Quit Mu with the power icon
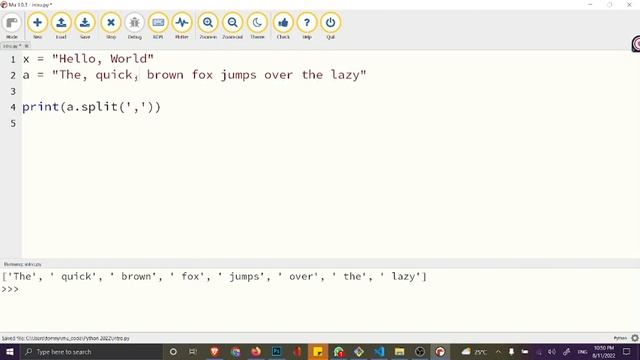Screen dimensions: 640x360 (x=330, y=26)
